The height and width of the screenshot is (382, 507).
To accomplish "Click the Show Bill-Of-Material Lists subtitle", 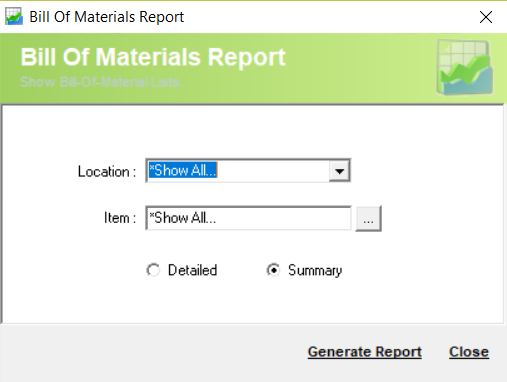I will (101, 82).
